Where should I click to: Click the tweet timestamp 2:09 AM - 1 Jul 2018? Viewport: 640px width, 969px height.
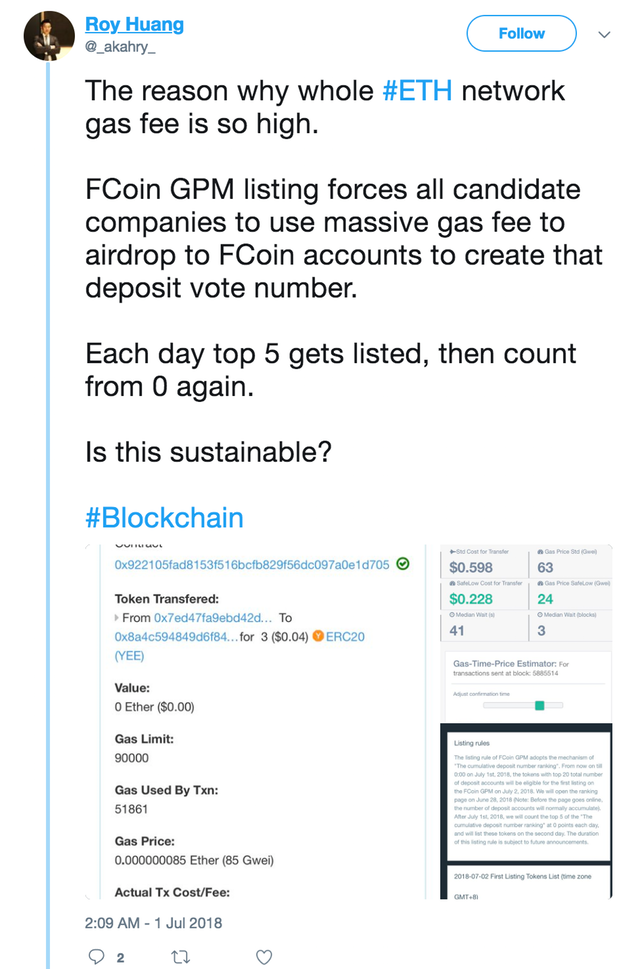point(153,922)
